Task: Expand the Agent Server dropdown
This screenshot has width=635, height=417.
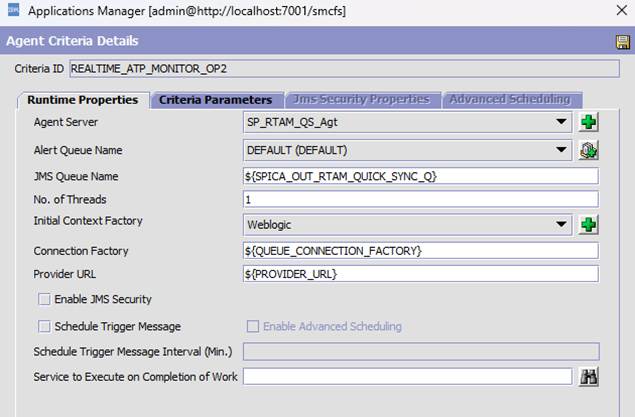Action: coord(563,123)
